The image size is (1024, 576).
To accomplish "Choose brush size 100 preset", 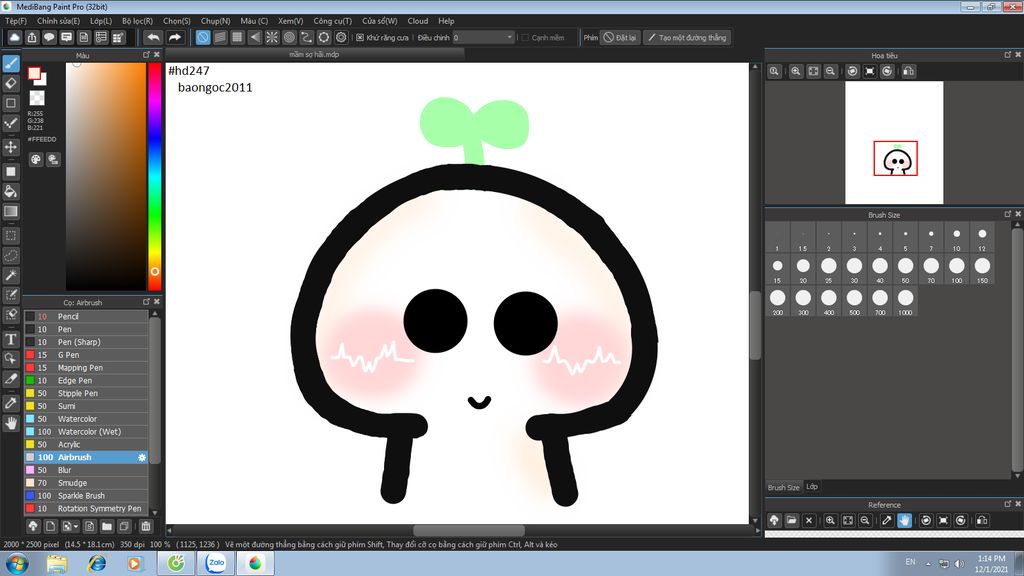I will point(957,269).
